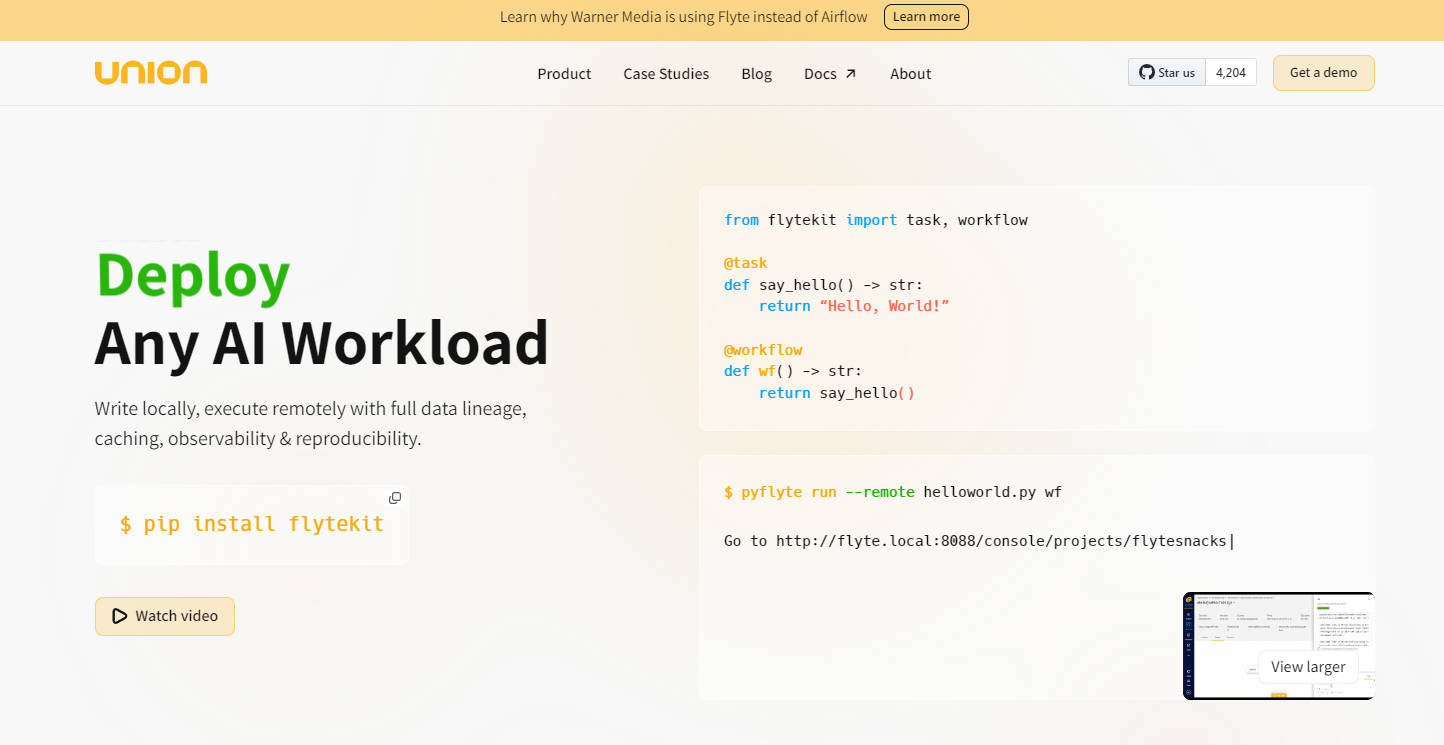
Task: Click the Any AI Workload headline
Action: point(321,343)
